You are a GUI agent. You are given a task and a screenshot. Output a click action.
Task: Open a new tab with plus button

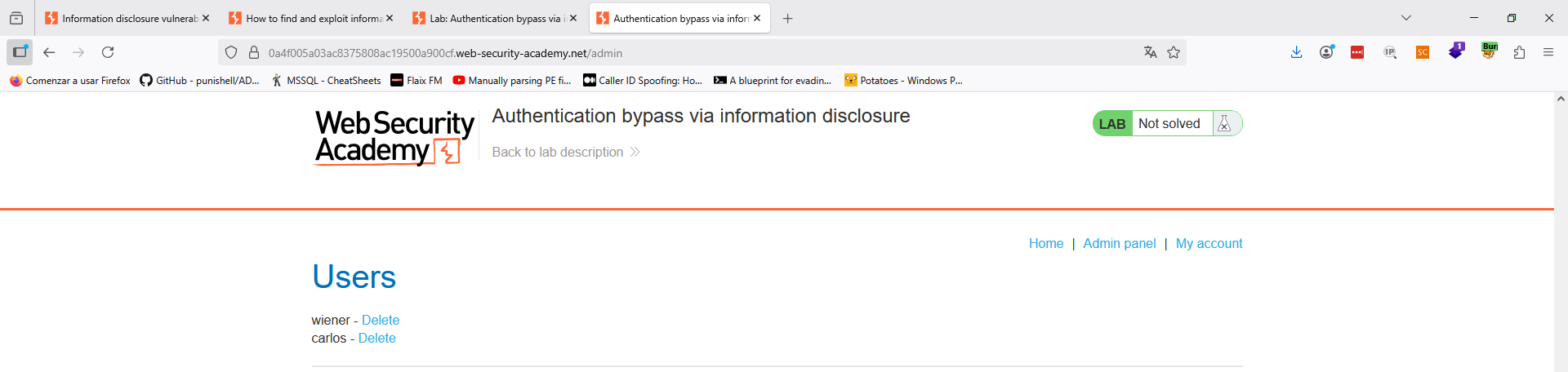point(787,18)
